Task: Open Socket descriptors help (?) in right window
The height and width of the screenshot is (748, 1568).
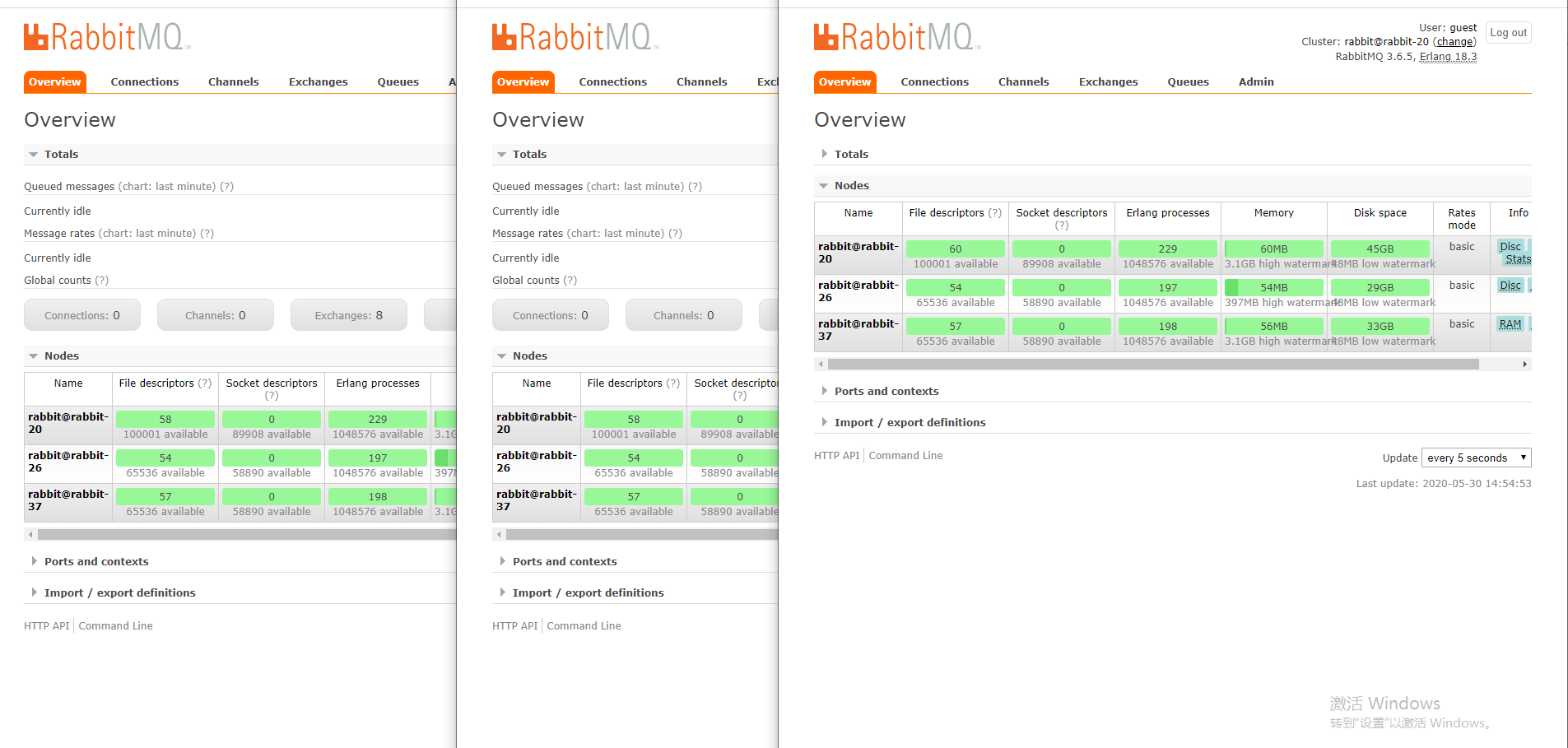Action: [1062, 225]
